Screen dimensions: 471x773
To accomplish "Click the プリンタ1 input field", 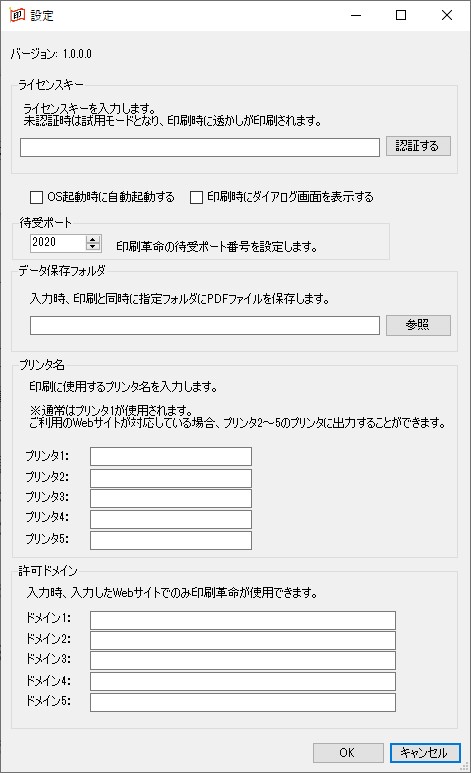I will pos(171,457).
